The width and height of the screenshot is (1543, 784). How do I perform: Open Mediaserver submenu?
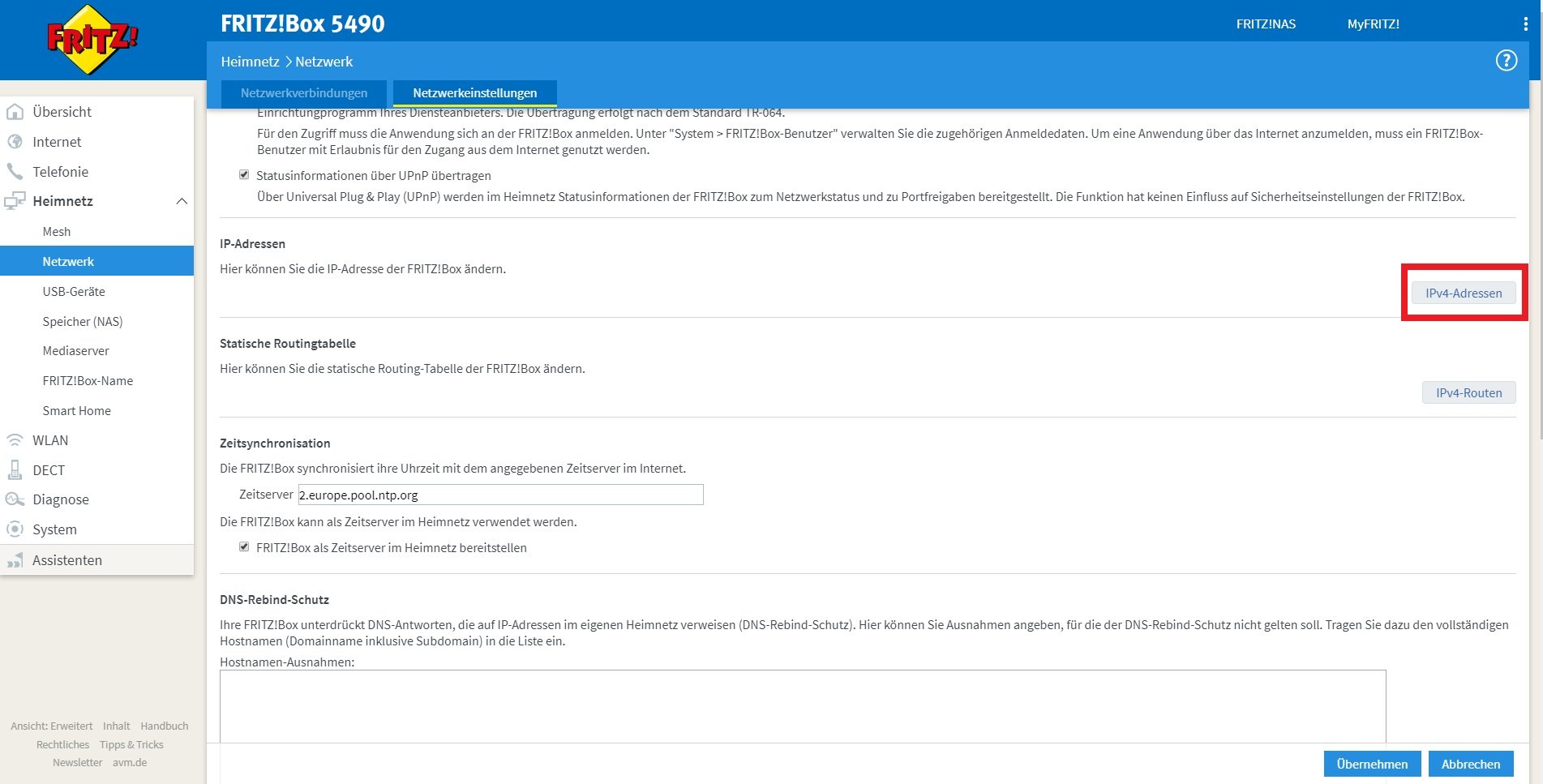coord(75,351)
